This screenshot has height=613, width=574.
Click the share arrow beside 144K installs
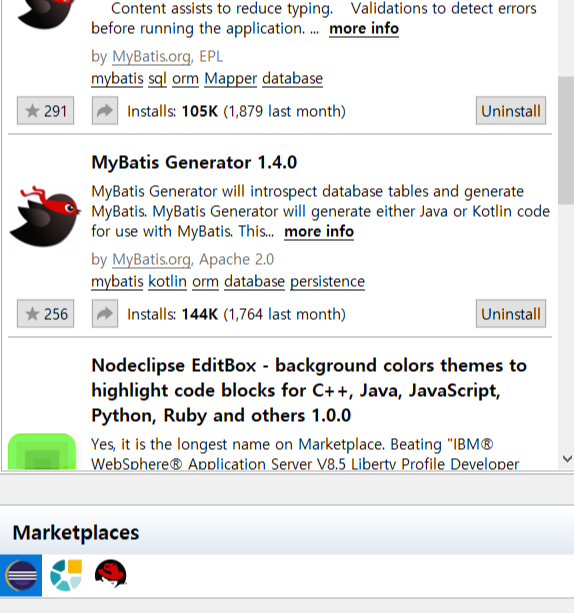[x=105, y=314]
